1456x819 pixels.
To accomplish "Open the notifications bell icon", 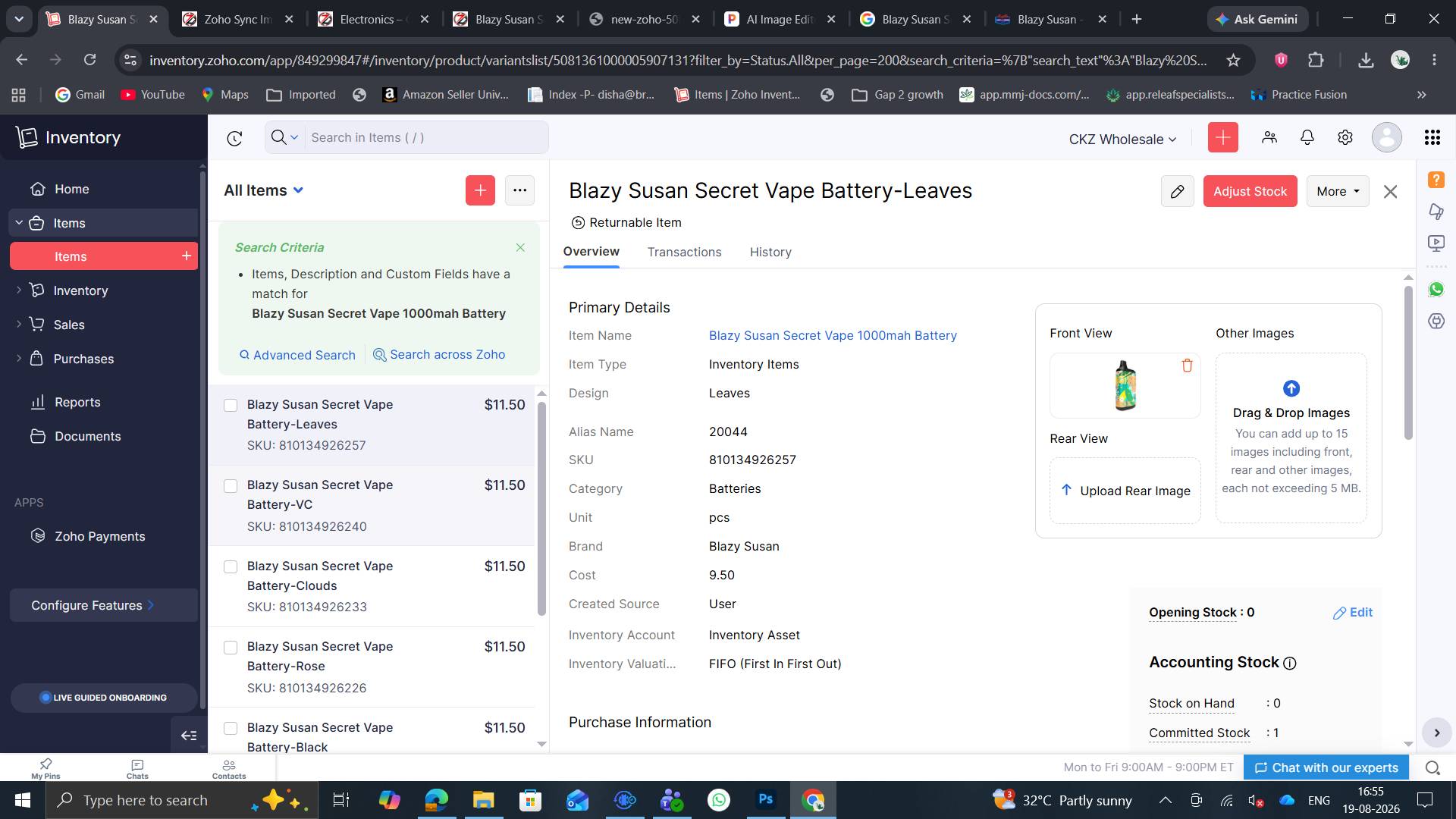I will pos(1307,137).
